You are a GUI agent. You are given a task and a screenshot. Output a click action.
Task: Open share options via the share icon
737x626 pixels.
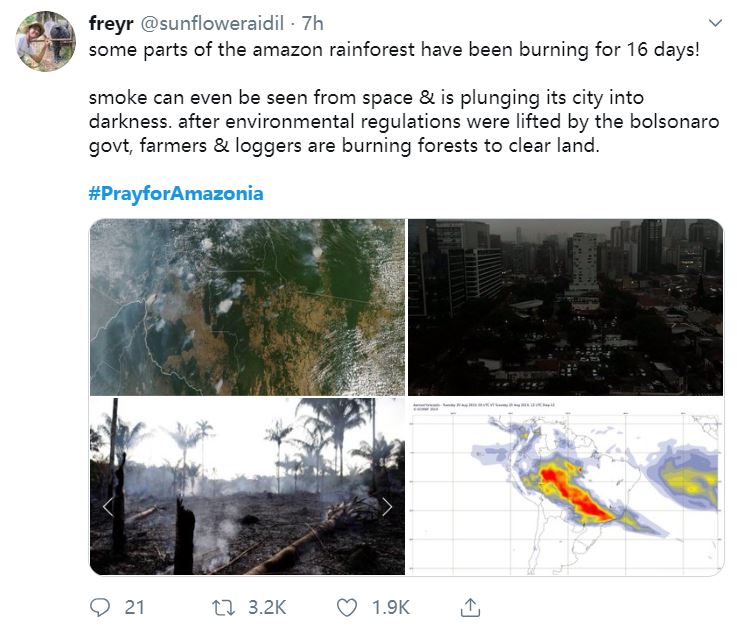point(470,607)
